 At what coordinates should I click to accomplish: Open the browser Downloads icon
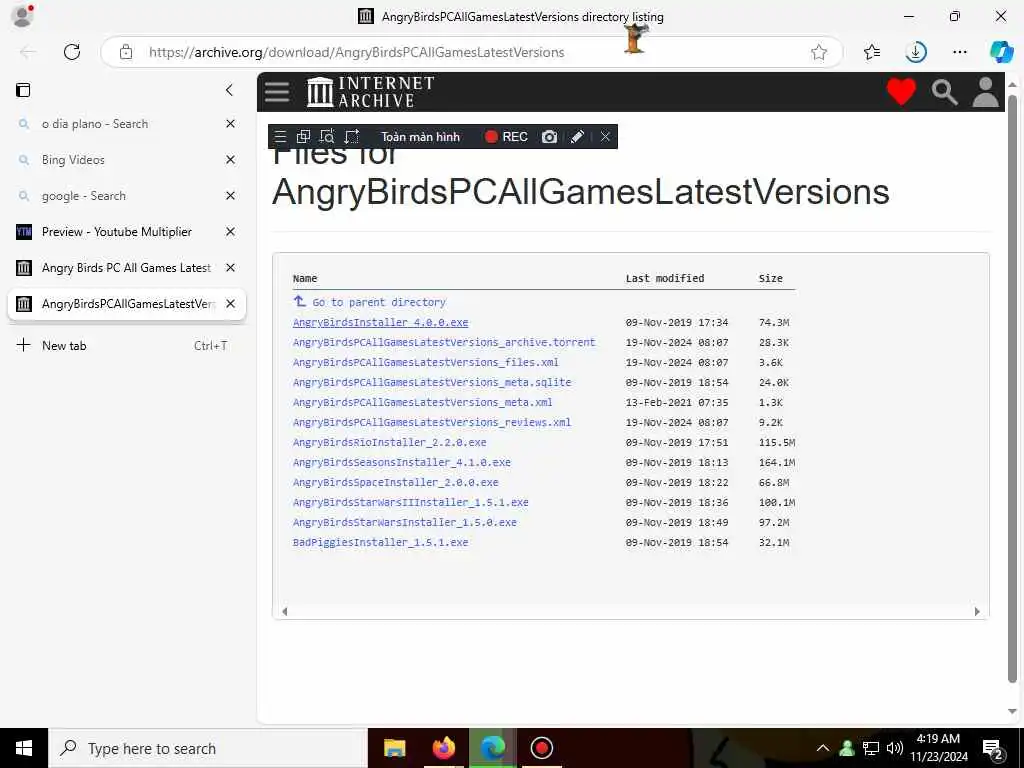click(x=916, y=52)
